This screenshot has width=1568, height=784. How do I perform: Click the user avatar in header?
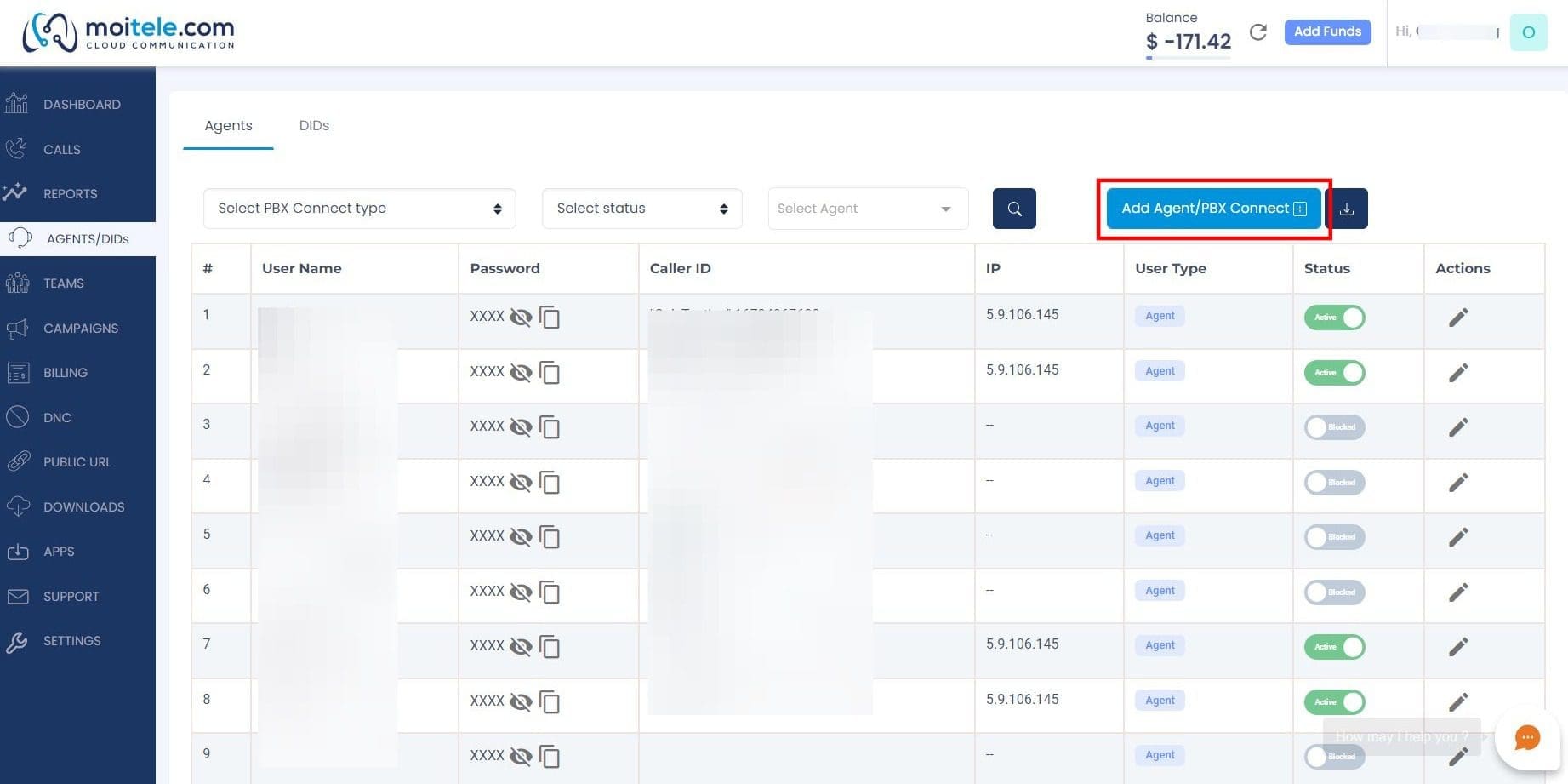pos(1528,32)
